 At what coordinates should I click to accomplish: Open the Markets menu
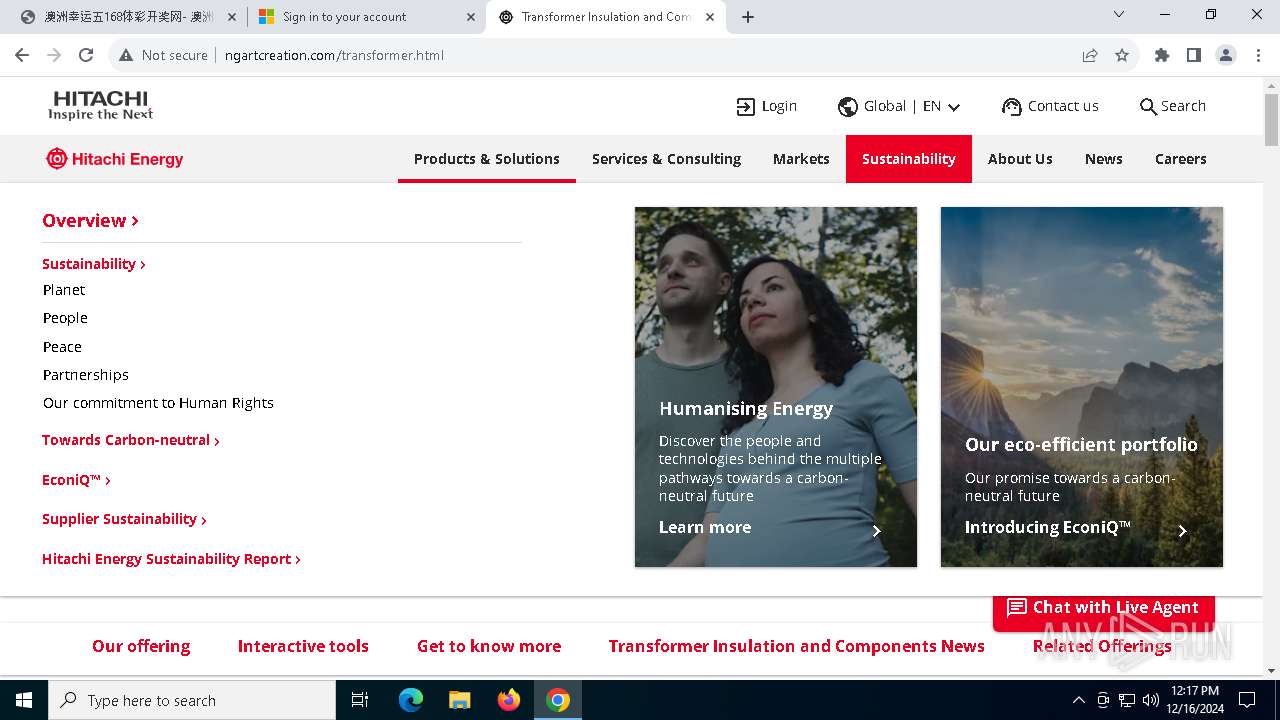[x=801, y=159]
